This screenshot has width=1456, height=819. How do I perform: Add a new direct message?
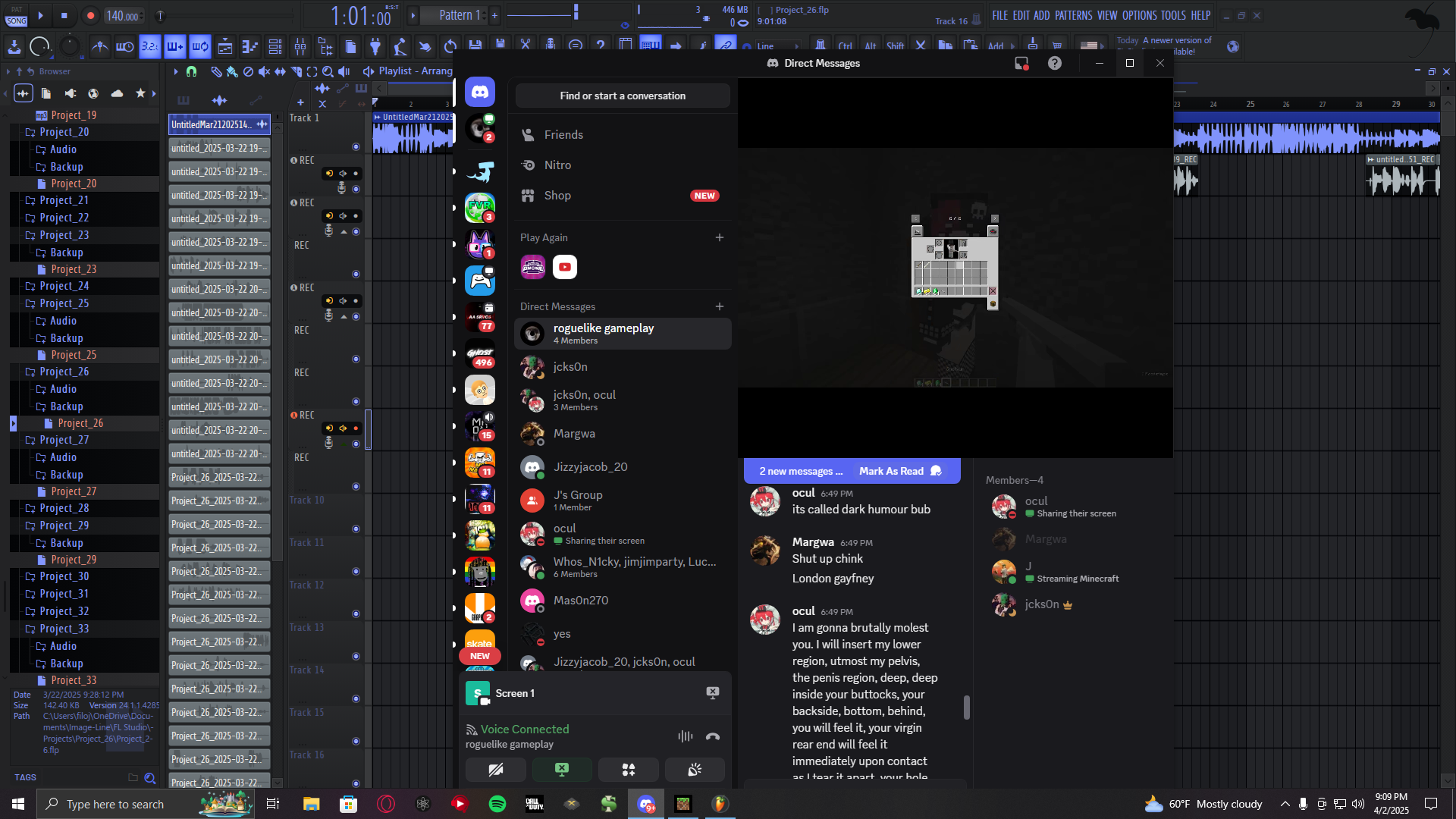[x=719, y=306]
